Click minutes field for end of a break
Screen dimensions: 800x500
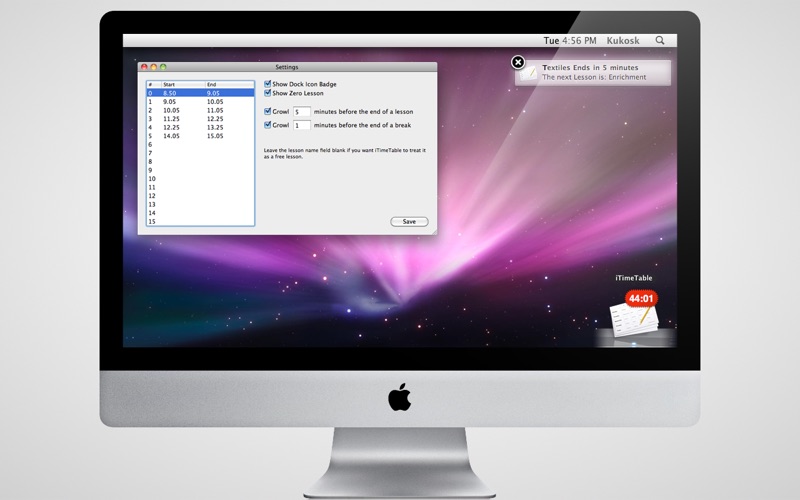(x=302, y=125)
